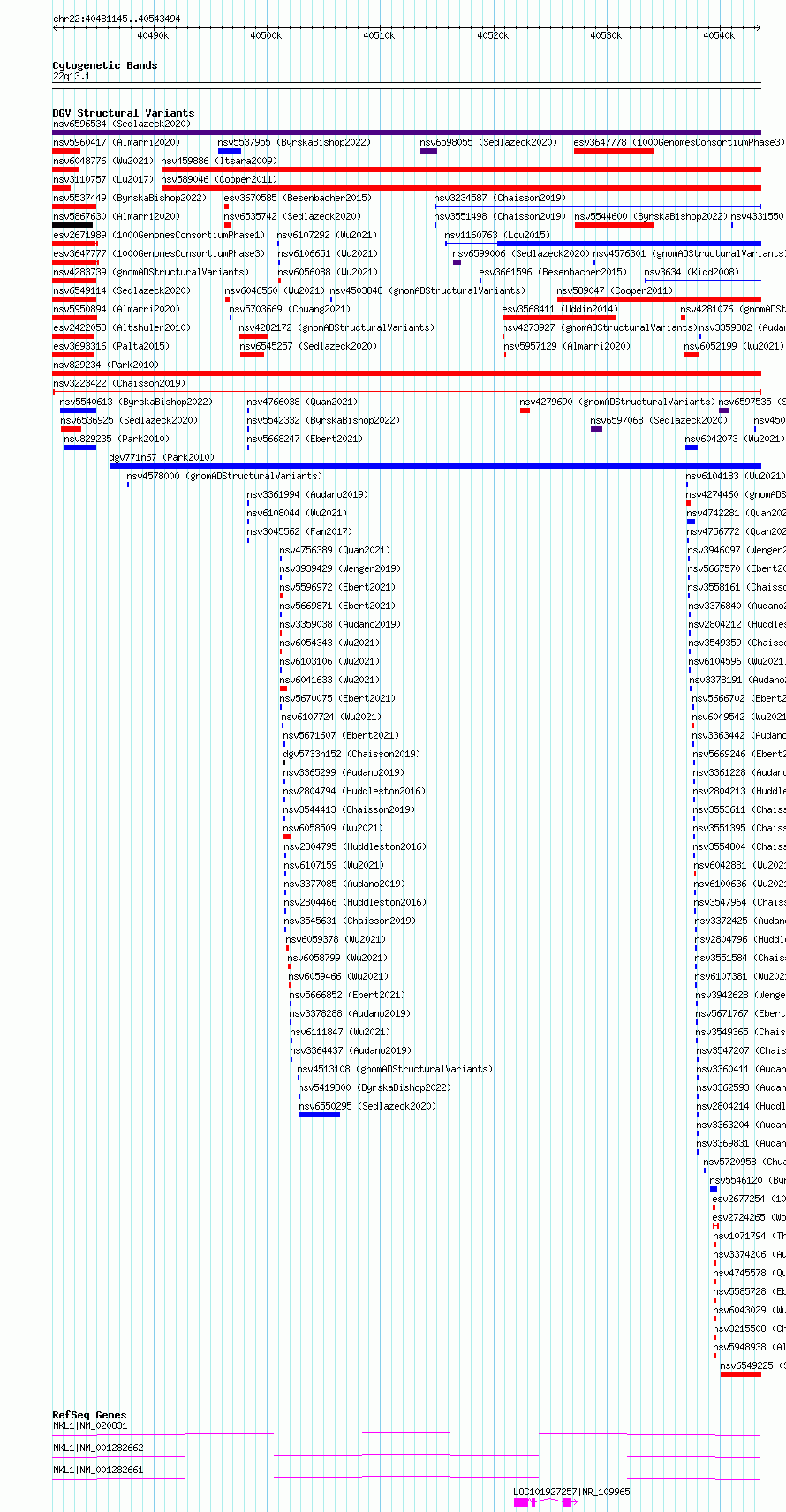This screenshot has width=786, height=1512.
Task: Open esv3568411 (Uddin2014) variant
Action: tap(560, 309)
